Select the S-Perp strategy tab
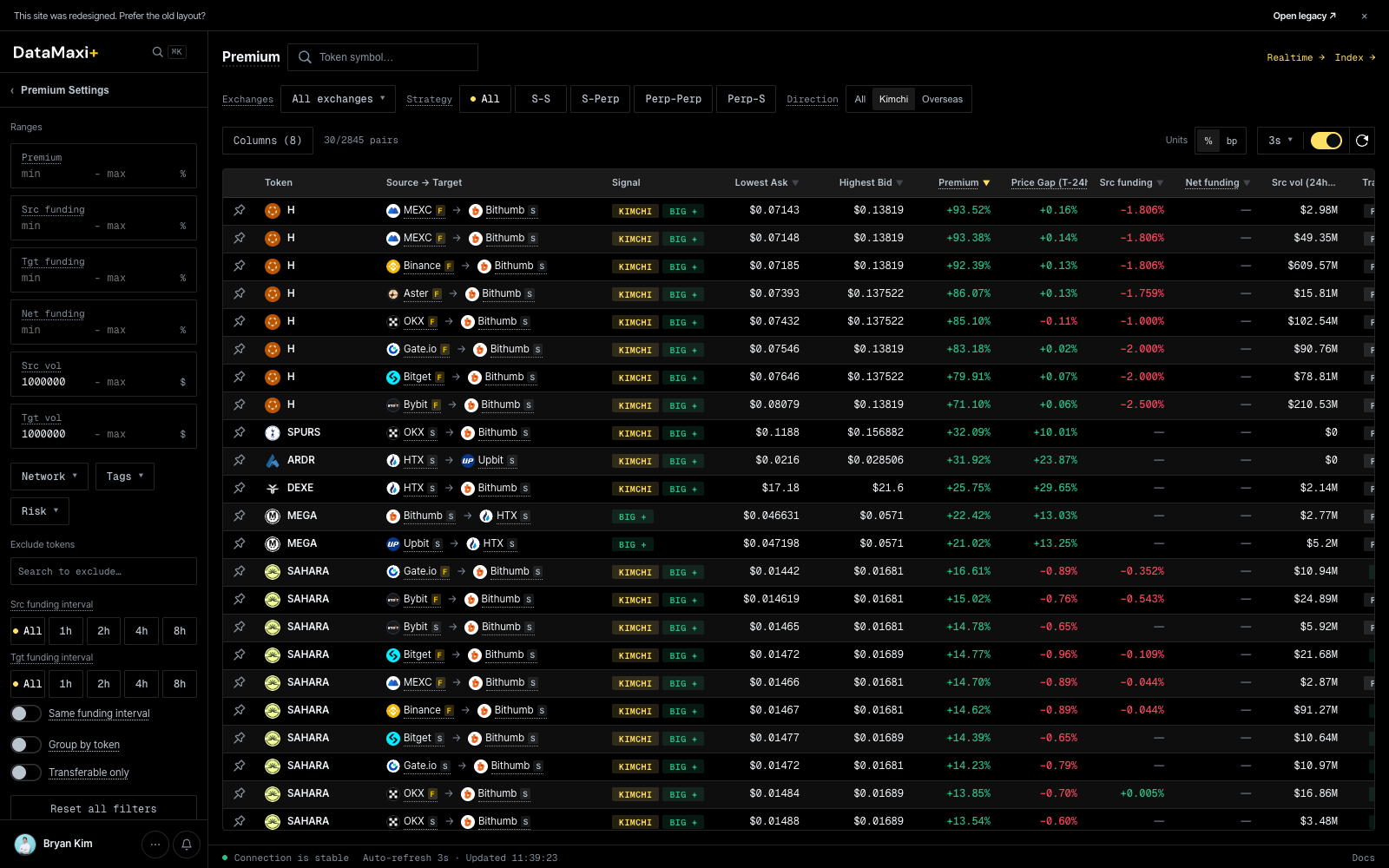Screen dimensions: 1389x868 tap(601, 99)
